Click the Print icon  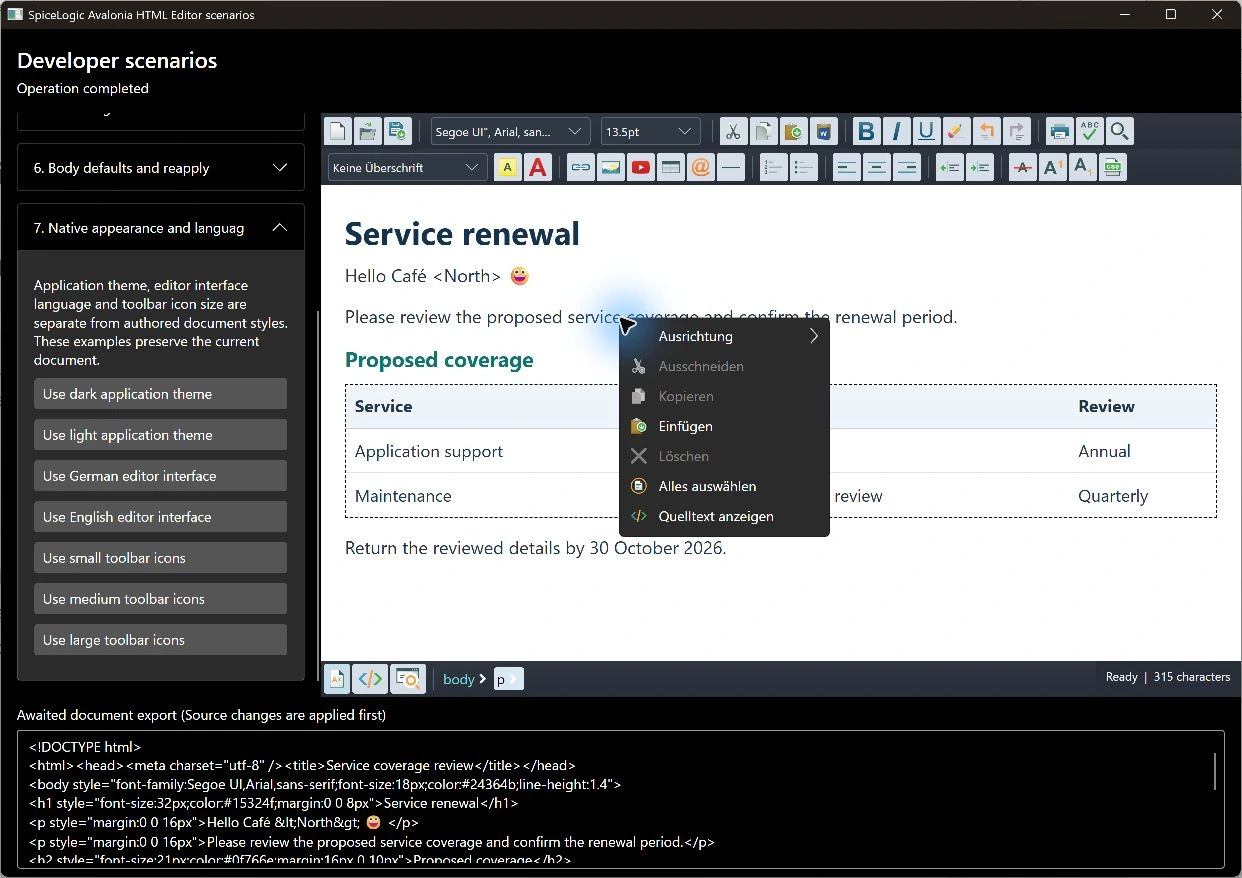pos(1060,131)
